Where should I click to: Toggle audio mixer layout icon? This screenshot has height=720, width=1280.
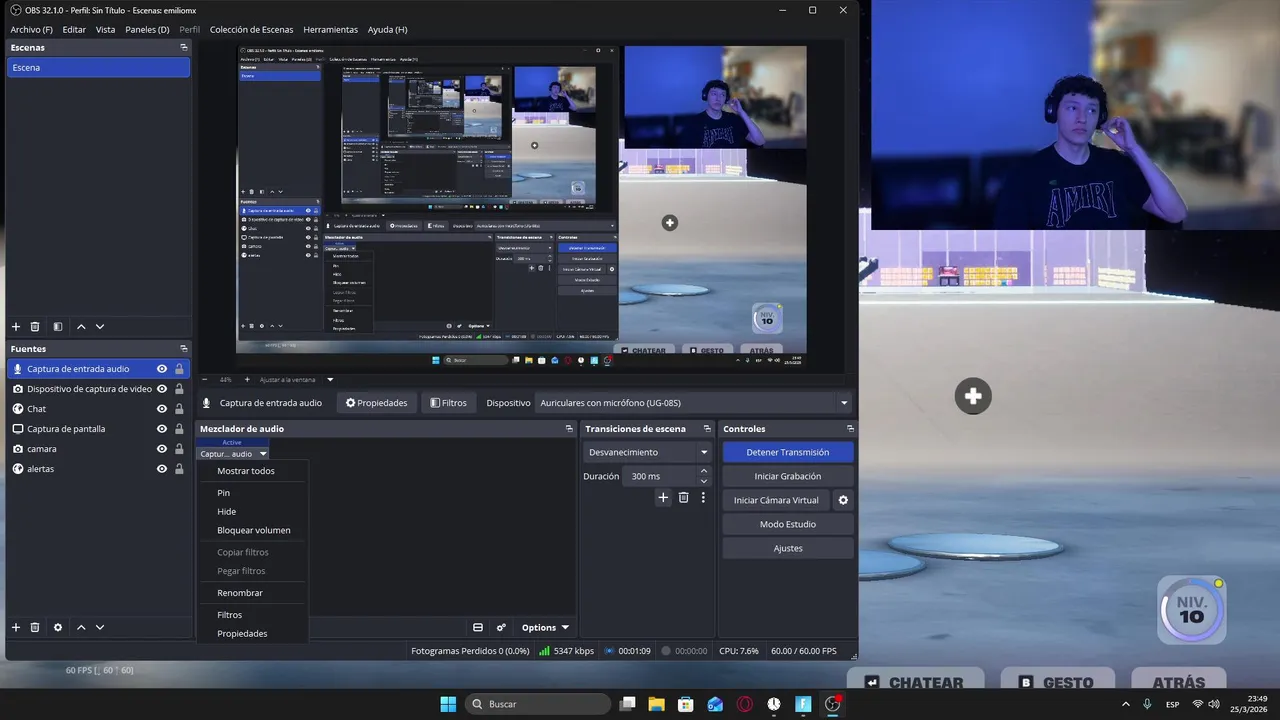478,628
